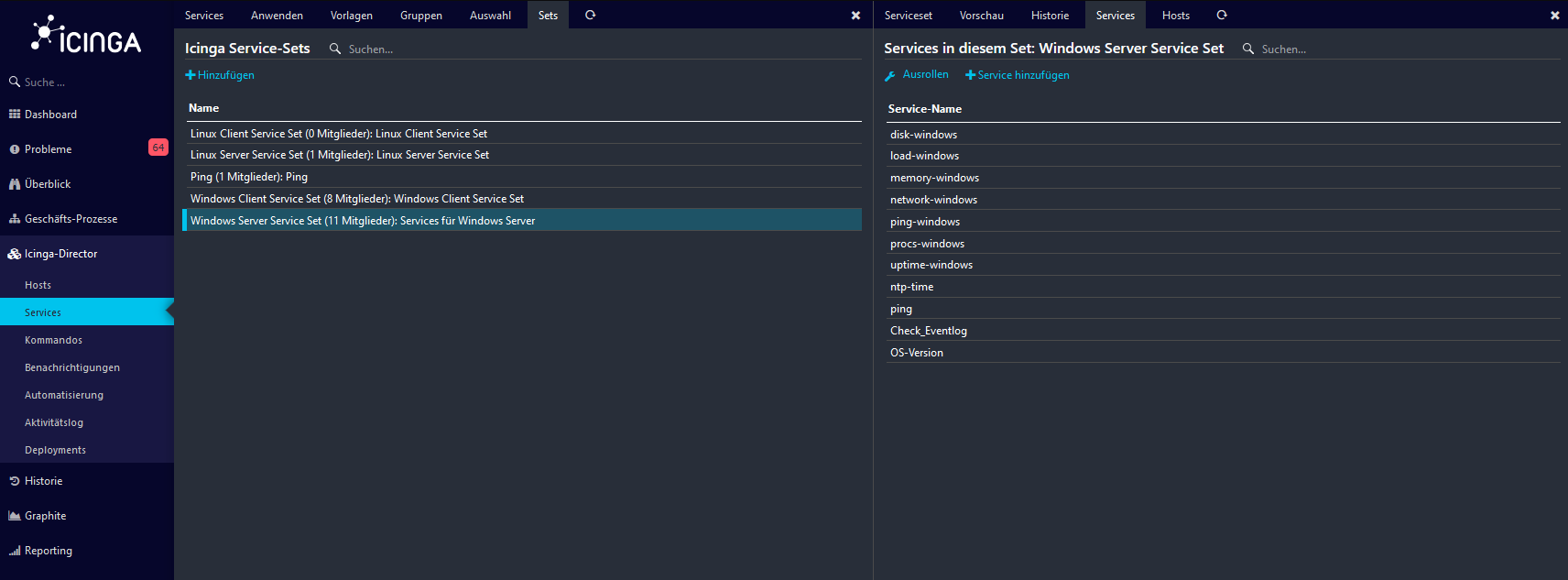The image size is (1568, 580).
Task: Open Linux Server Service Set row
Action: (x=523, y=155)
